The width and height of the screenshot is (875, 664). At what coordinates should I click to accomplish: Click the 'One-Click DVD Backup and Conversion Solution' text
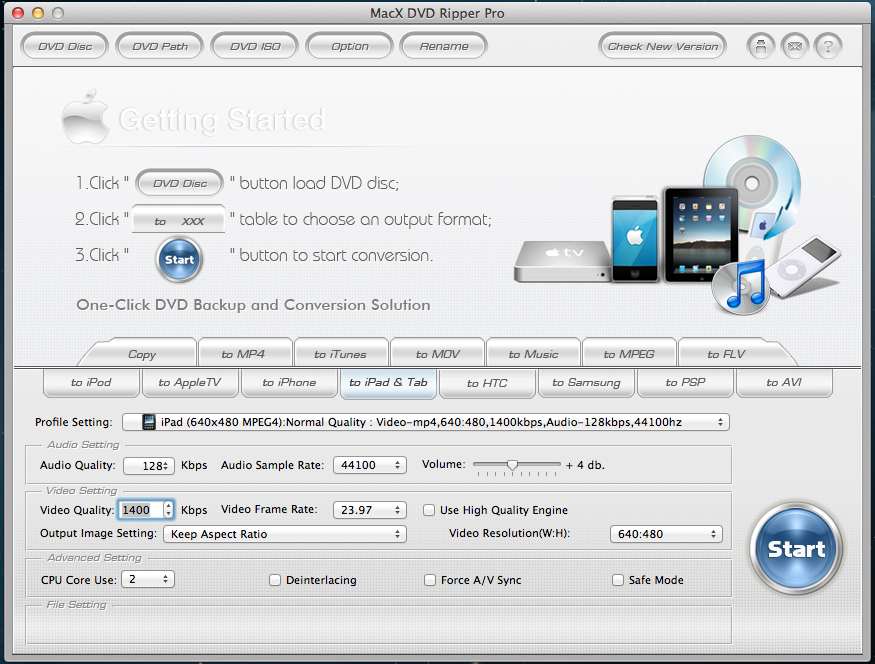tap(253, 305)
